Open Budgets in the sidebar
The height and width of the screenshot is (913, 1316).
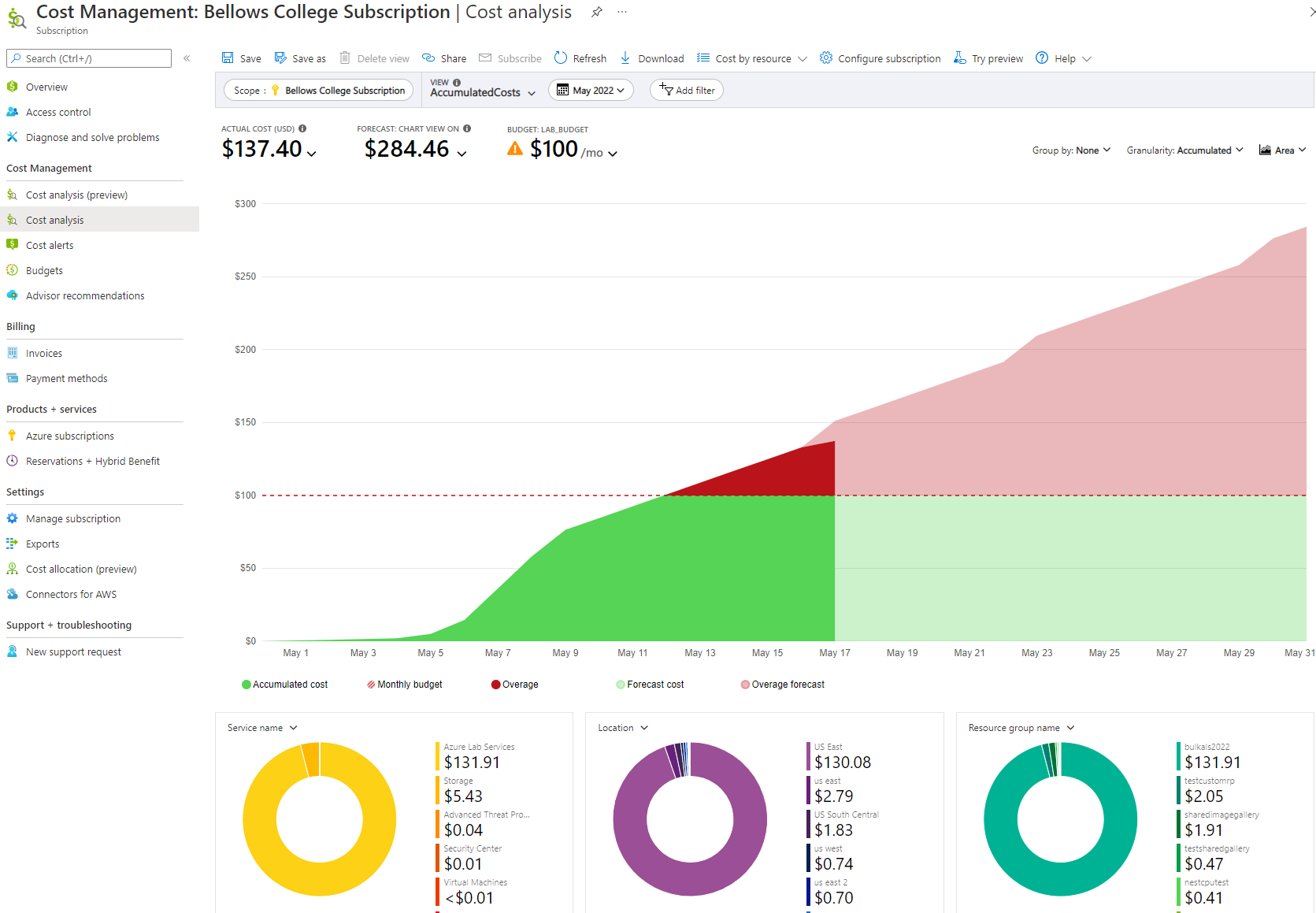click(x=44, y=270)
